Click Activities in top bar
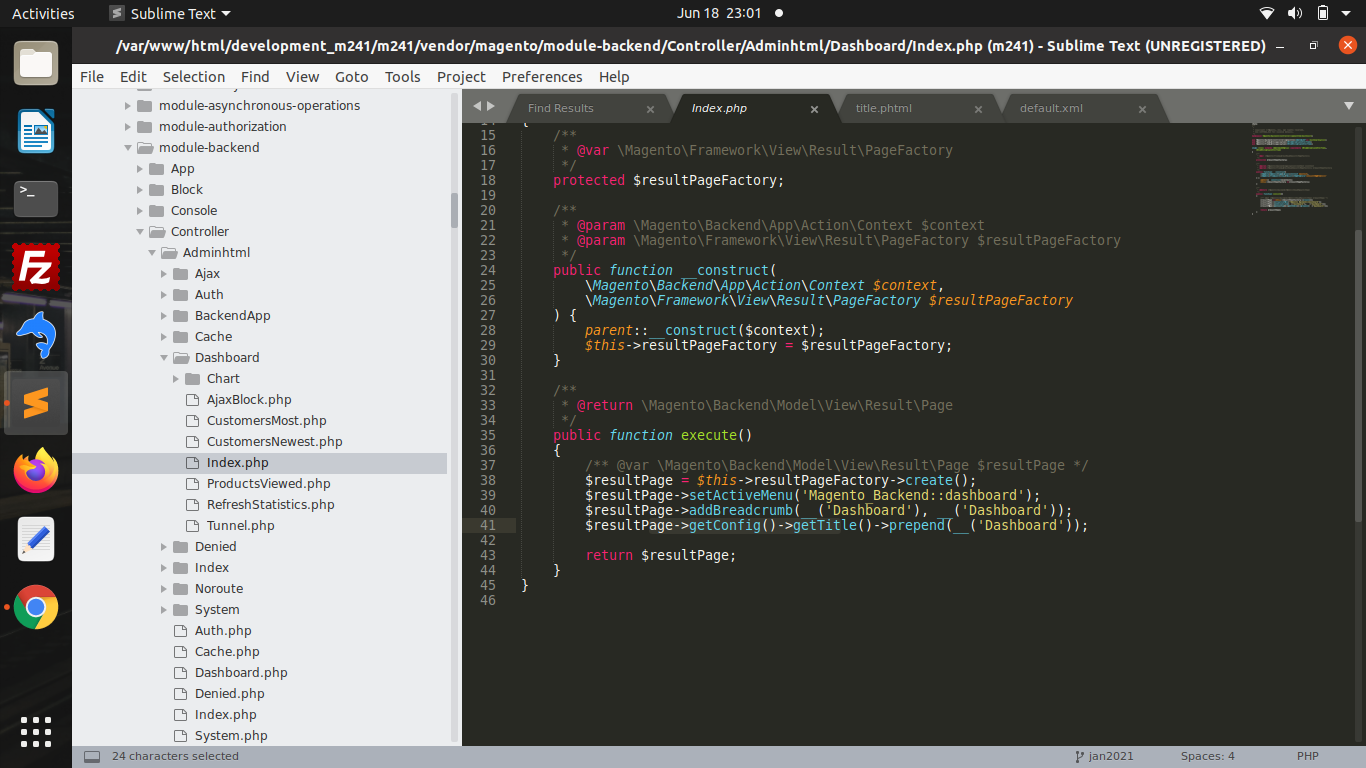The height and width of the screenshot is (768, 1366). click(43, 13)
